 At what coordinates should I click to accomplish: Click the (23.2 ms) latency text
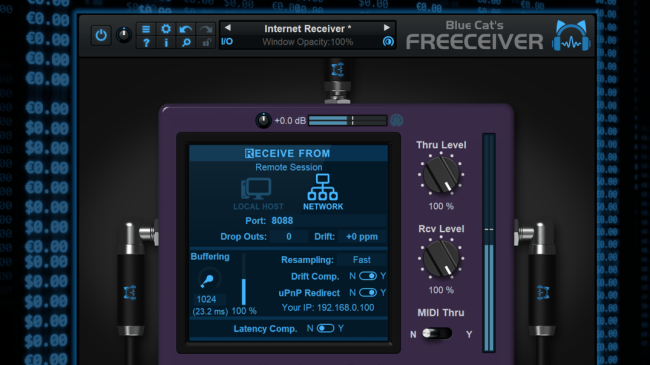click(210, 311)
